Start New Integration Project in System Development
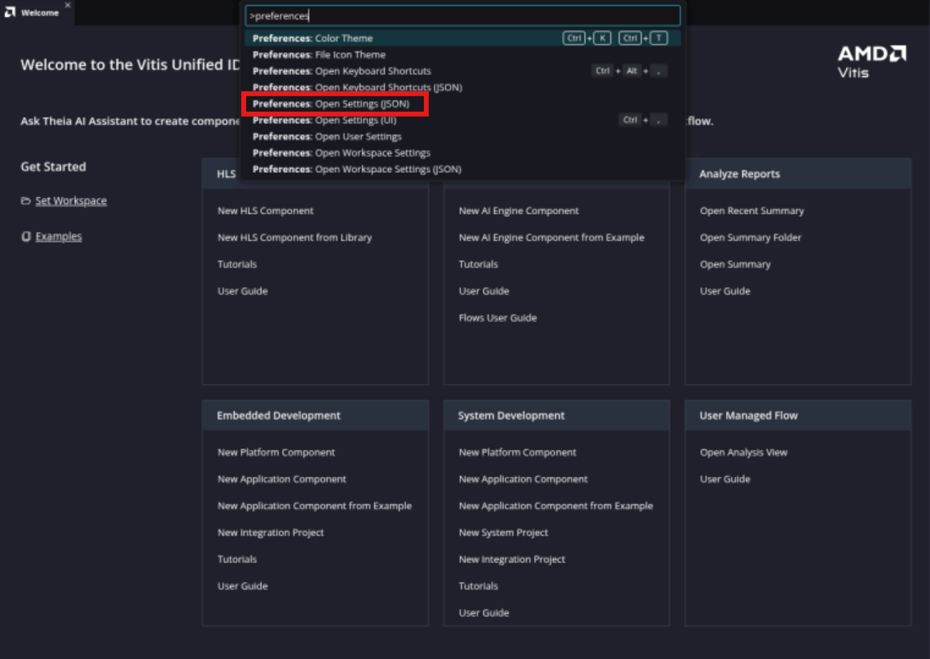Image resolution: width=930 pixels, height=659 pixels. pyautogui.click(x=512, y=559)
